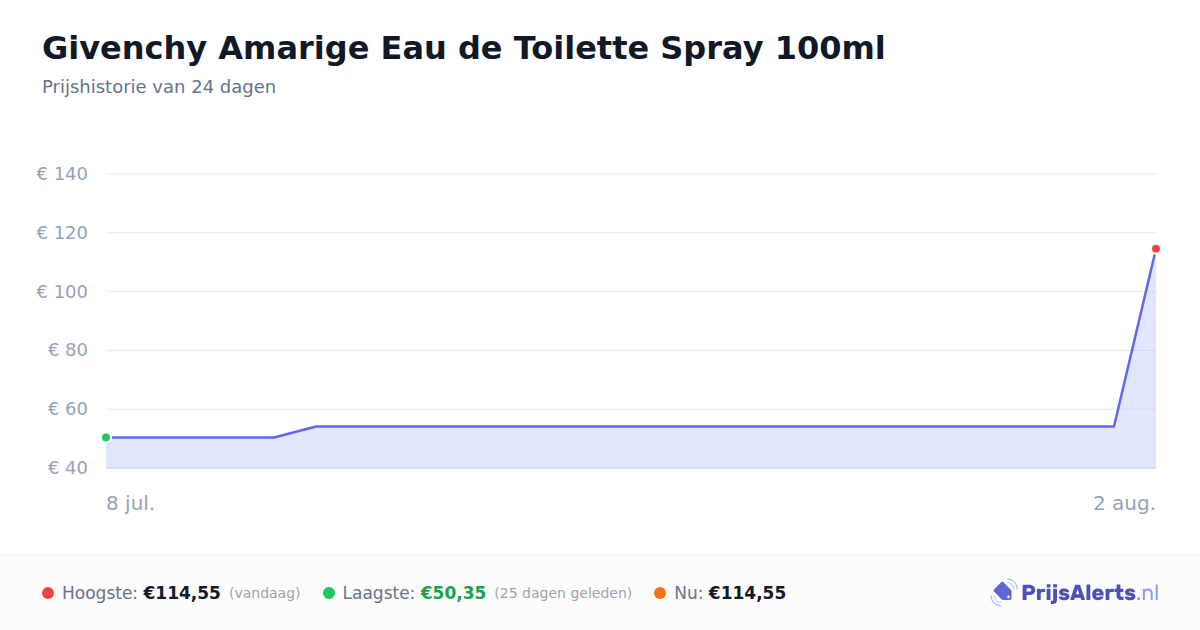Click the lowest price €50,35 value
The height and width of the screenshot is (630, 1200).
453,593
